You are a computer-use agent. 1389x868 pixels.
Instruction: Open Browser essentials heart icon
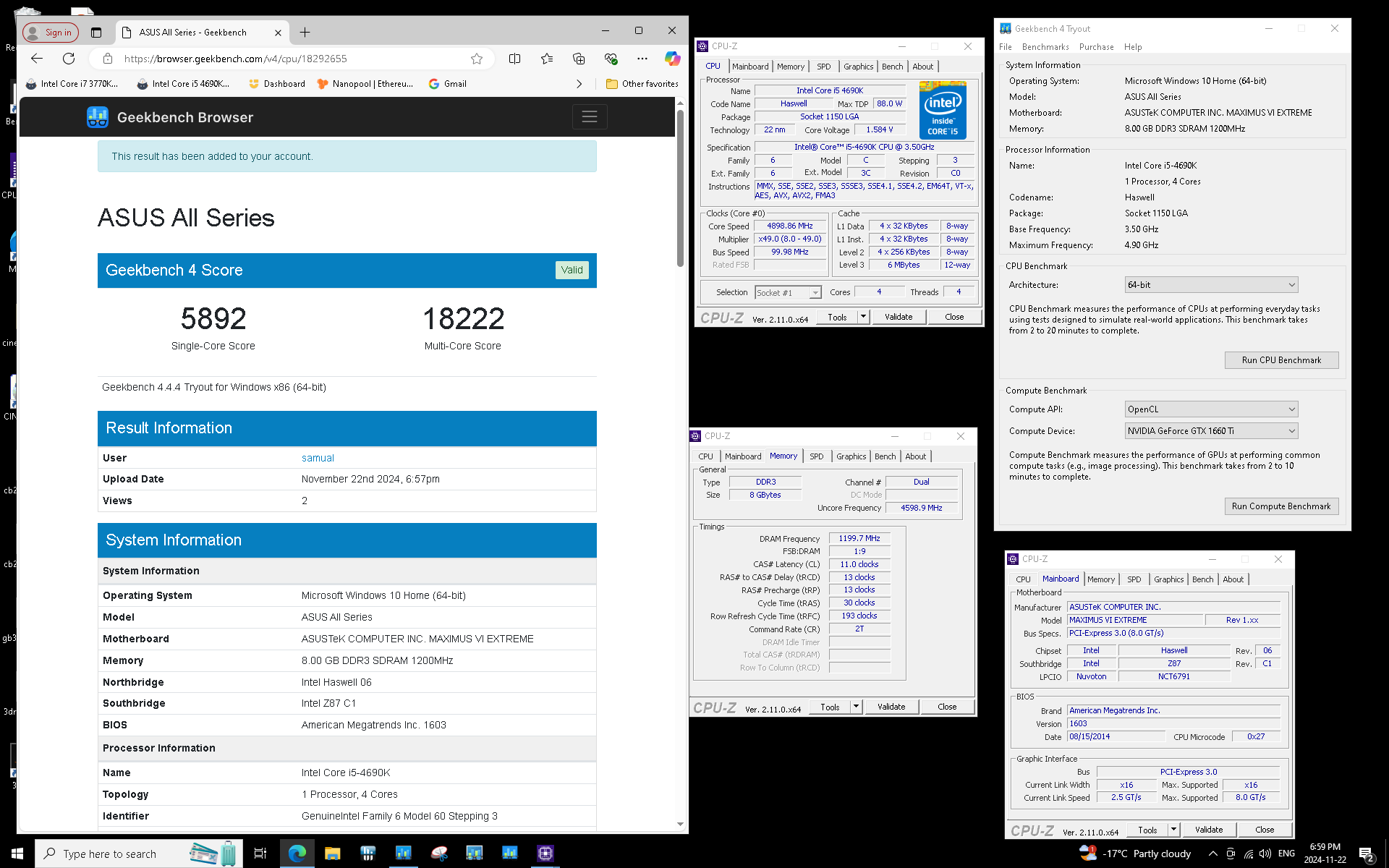611,59
